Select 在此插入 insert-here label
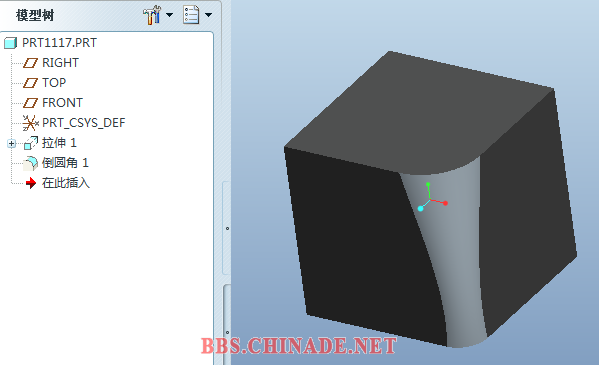The height and width of the screenshot is (365, 599). tap(66, 183)
